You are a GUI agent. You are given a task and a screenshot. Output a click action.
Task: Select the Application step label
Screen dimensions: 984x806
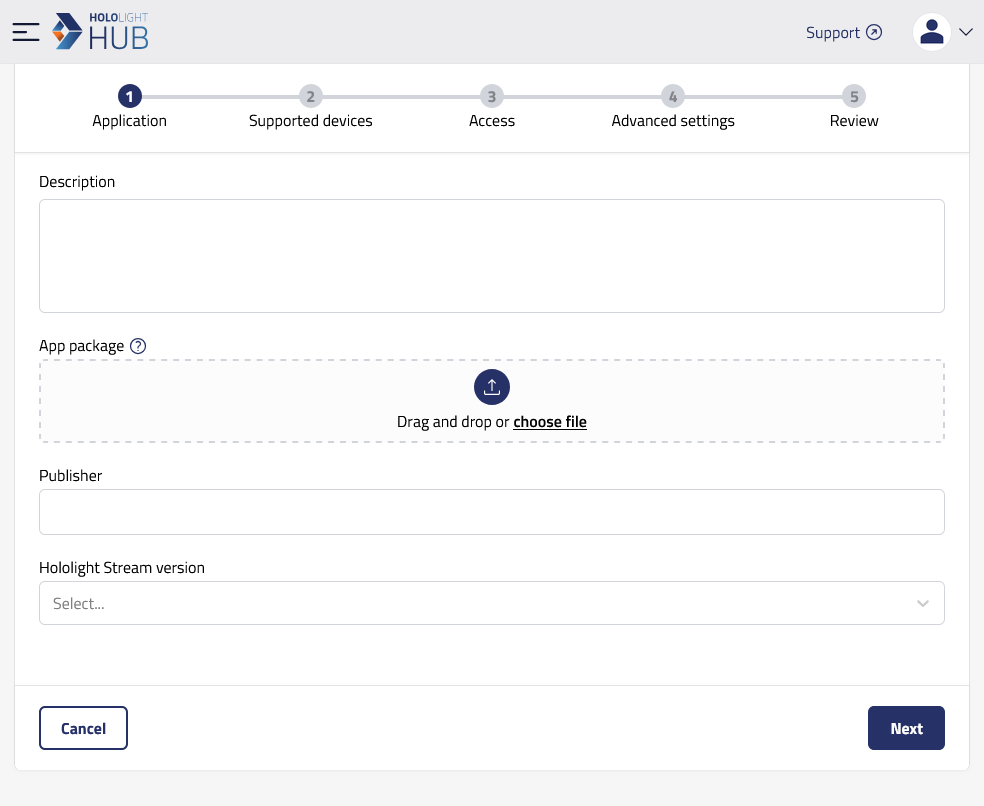pos(129,121)
